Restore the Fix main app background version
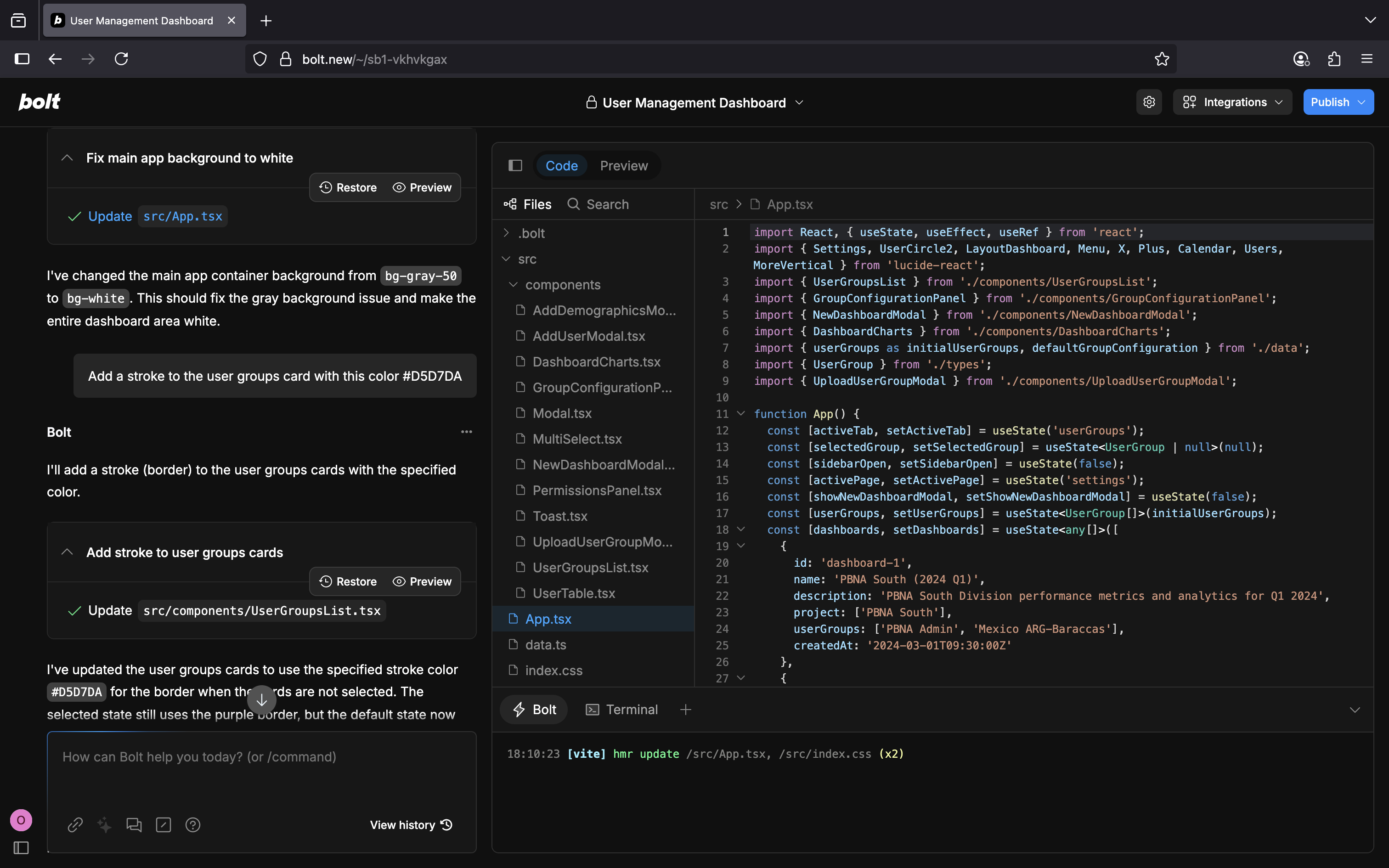Image resolution: width=1389 pixels, height=868 pixels. tap(348, 188)
